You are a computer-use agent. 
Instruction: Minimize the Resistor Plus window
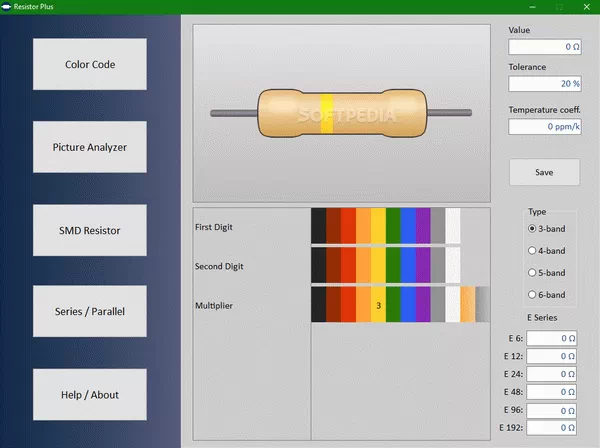532,7
